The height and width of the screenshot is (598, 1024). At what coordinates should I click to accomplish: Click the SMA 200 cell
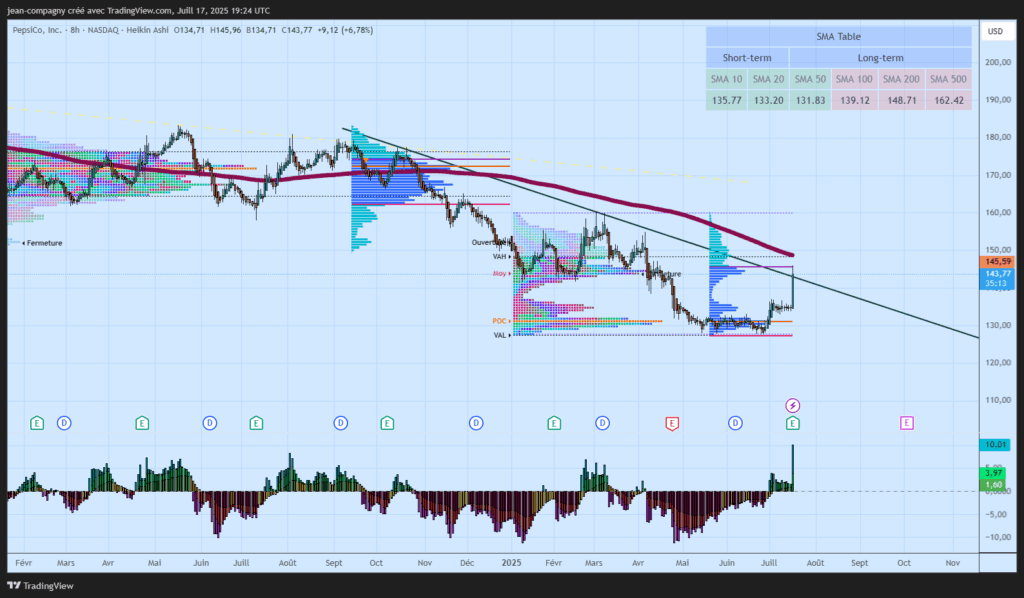point(901,79)
